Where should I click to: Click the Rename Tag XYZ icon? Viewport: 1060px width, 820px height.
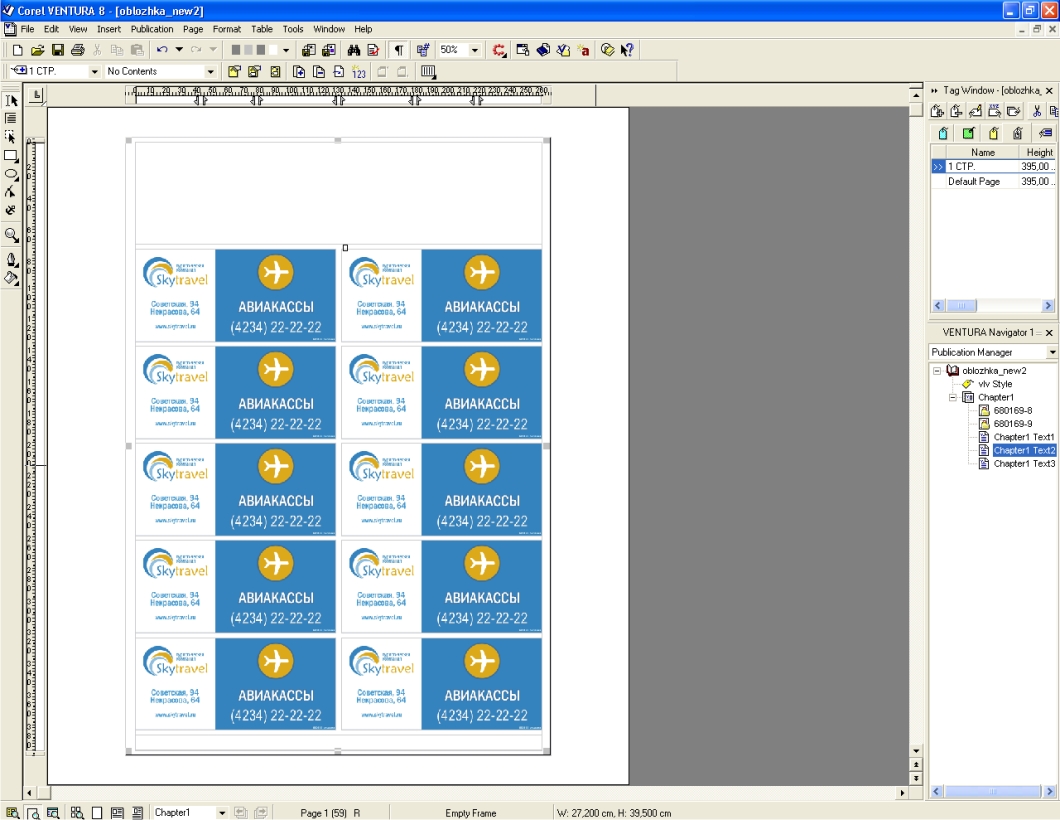pyautogui.click(x=994, y=111)
